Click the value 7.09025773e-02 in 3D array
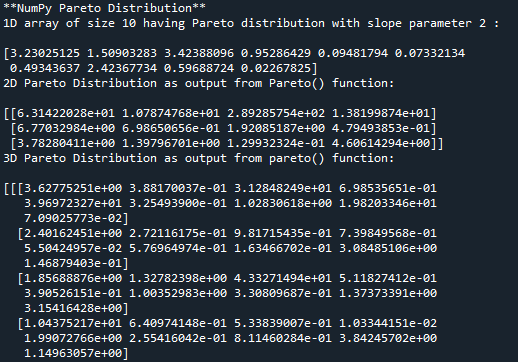 [73, 218]
